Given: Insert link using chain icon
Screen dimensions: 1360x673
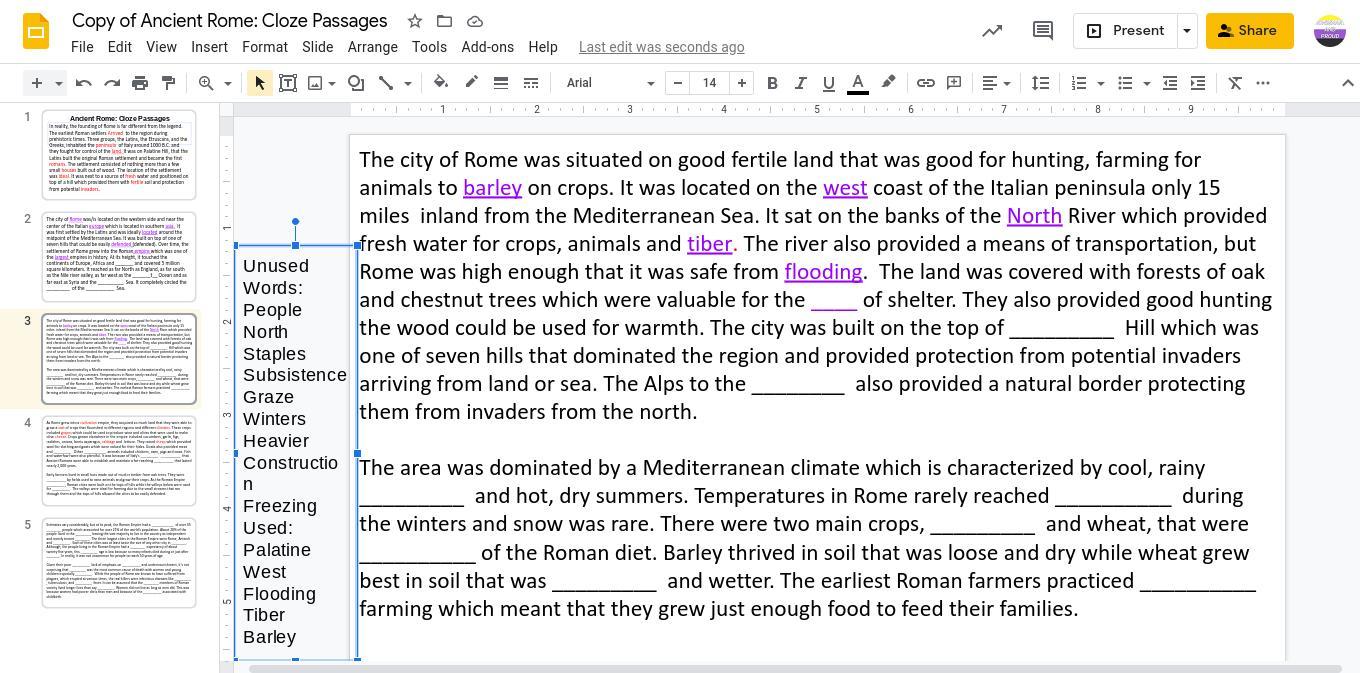Looking at the screenshot, I should pos(926,83).
